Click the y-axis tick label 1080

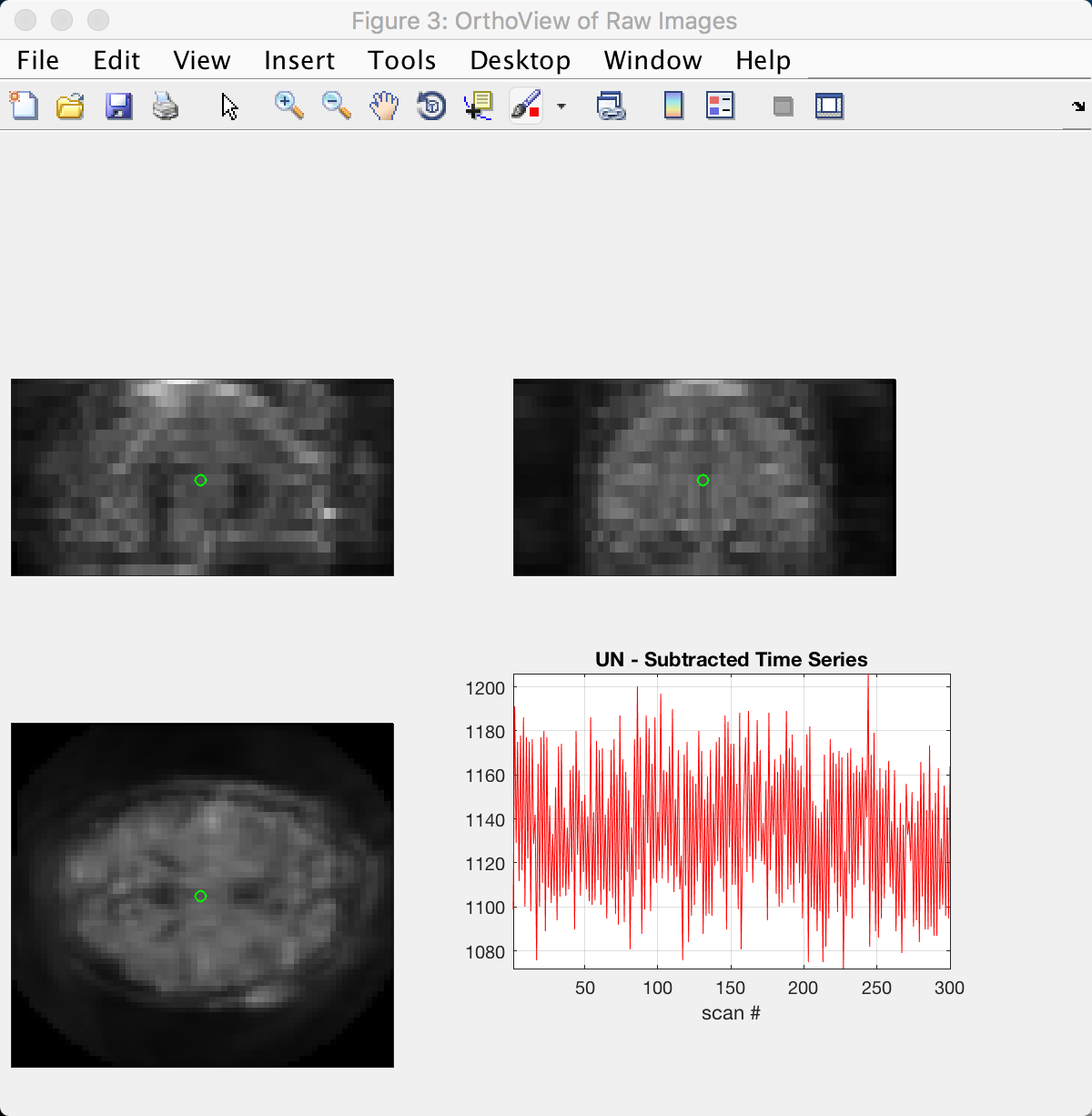pos(485,952)
